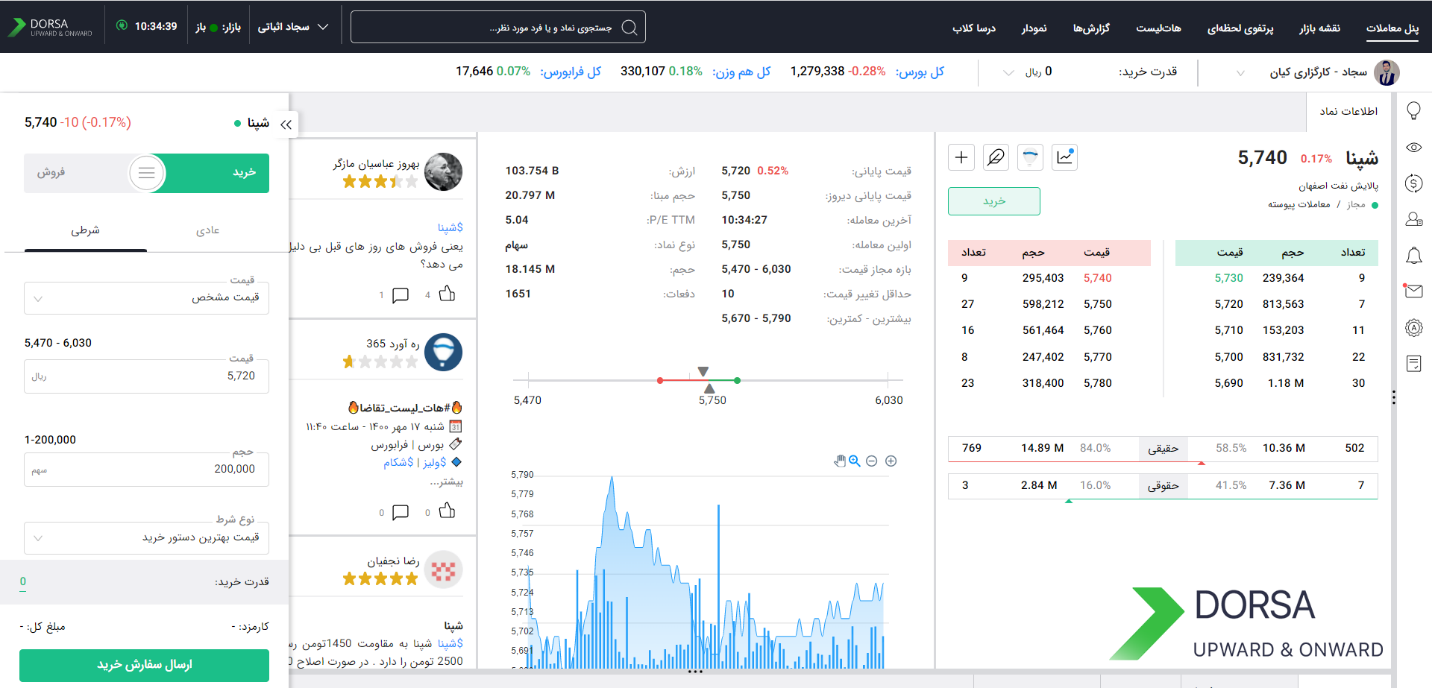Screen dimensions: 1432x688
Task: Toggle the buy/sell switch handle
Action: tap(147, 172)
